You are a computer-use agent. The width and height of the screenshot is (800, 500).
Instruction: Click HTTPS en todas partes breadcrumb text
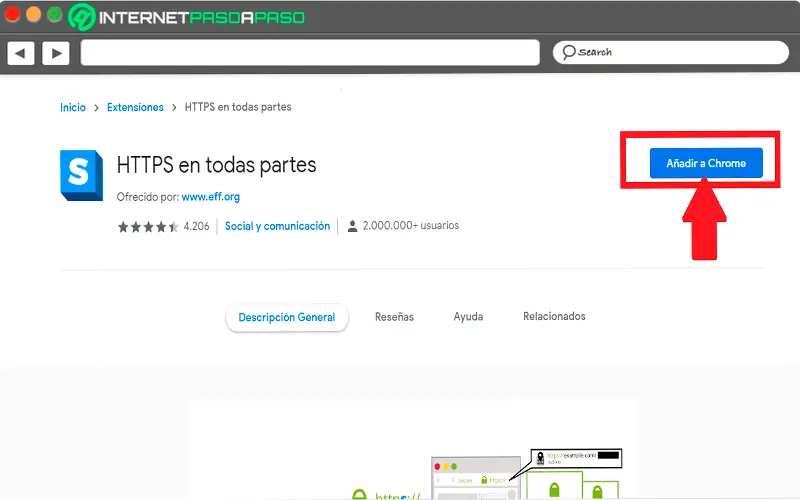(238, 107)
